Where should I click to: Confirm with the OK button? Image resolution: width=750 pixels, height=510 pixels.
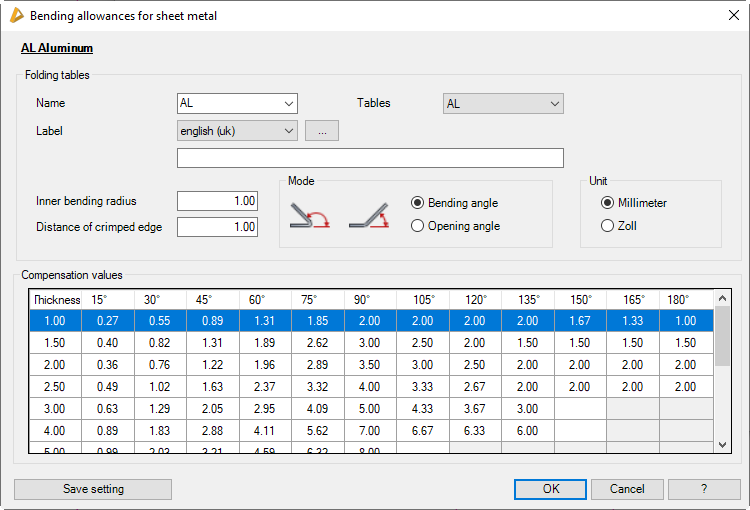pyautogui.click(x=550, y=489)
